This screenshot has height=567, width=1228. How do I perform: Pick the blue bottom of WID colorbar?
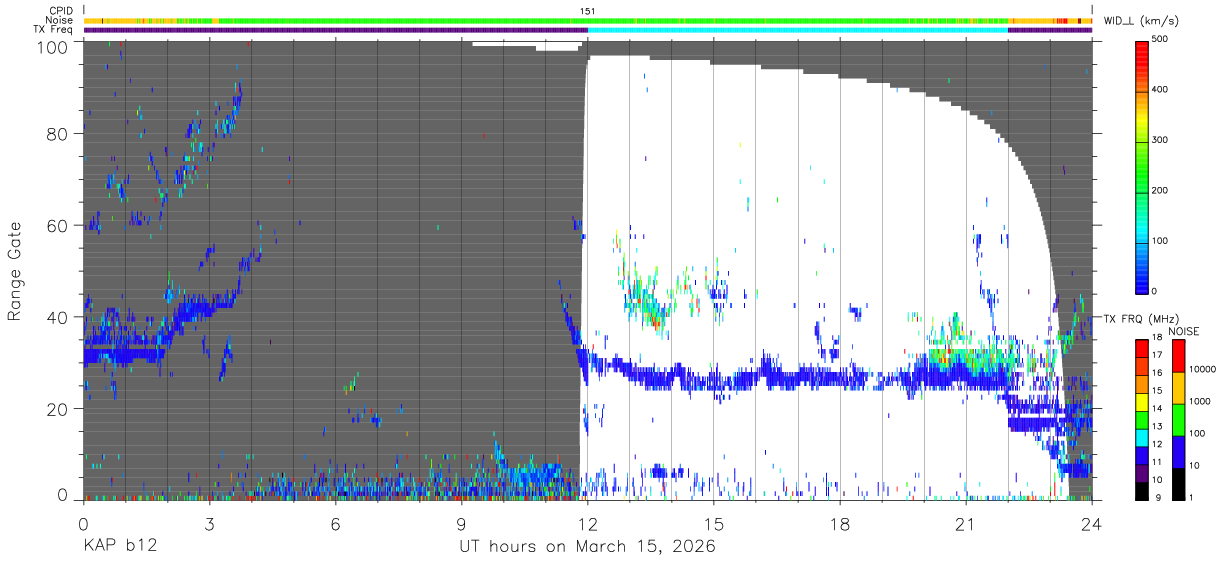point(1142,280)
